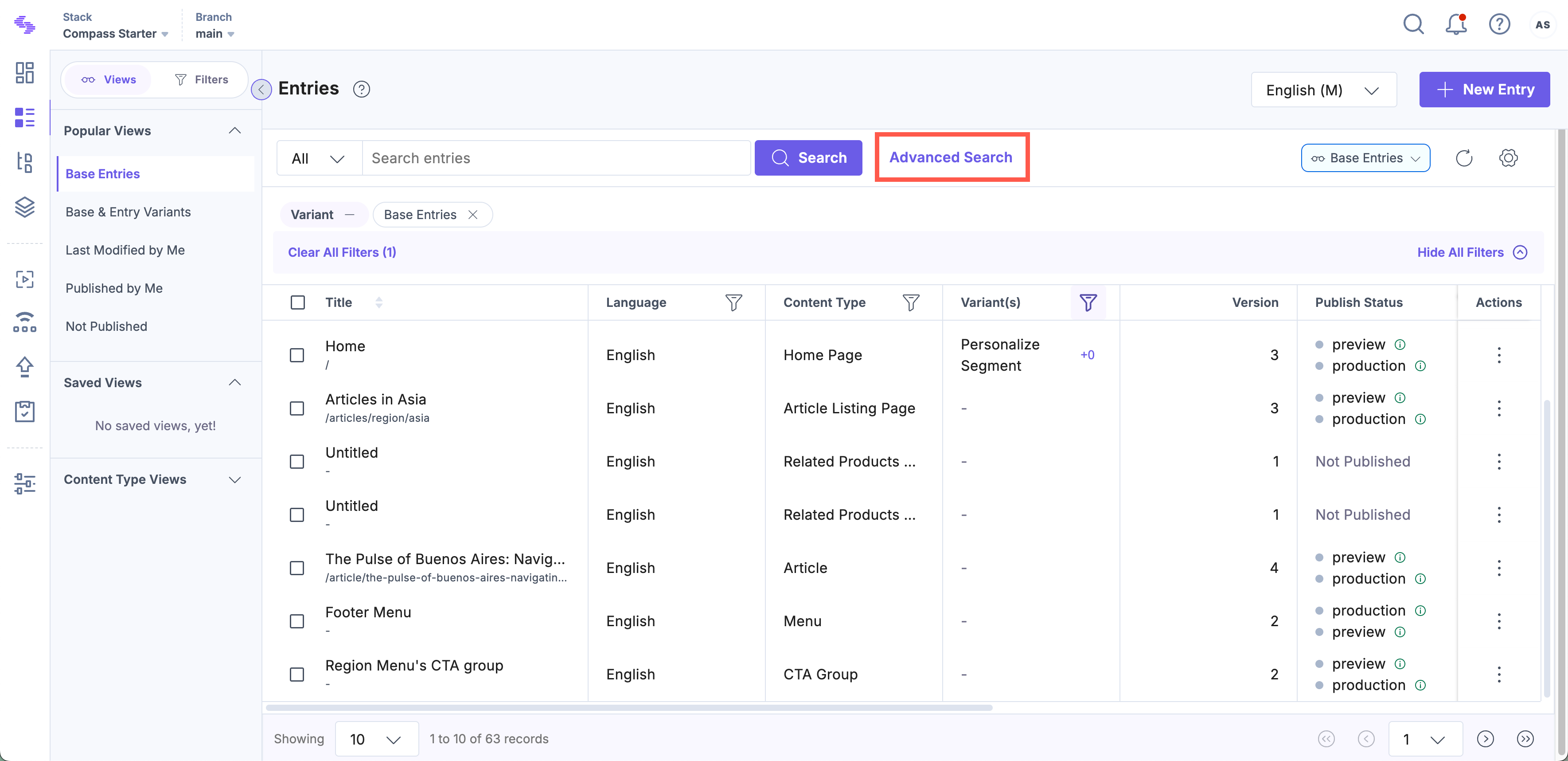
Task: Open actions menu for Home entry
Action: pos(1499,355)
